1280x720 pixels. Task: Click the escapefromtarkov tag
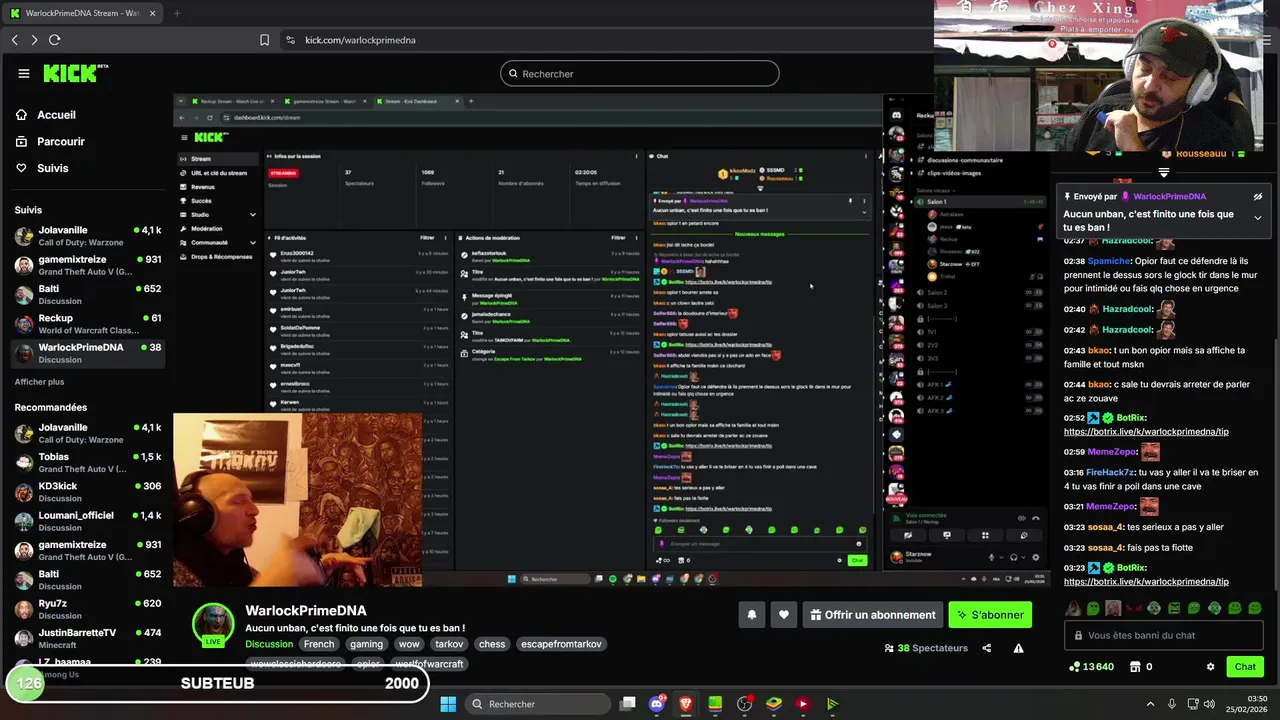(561, 644)
